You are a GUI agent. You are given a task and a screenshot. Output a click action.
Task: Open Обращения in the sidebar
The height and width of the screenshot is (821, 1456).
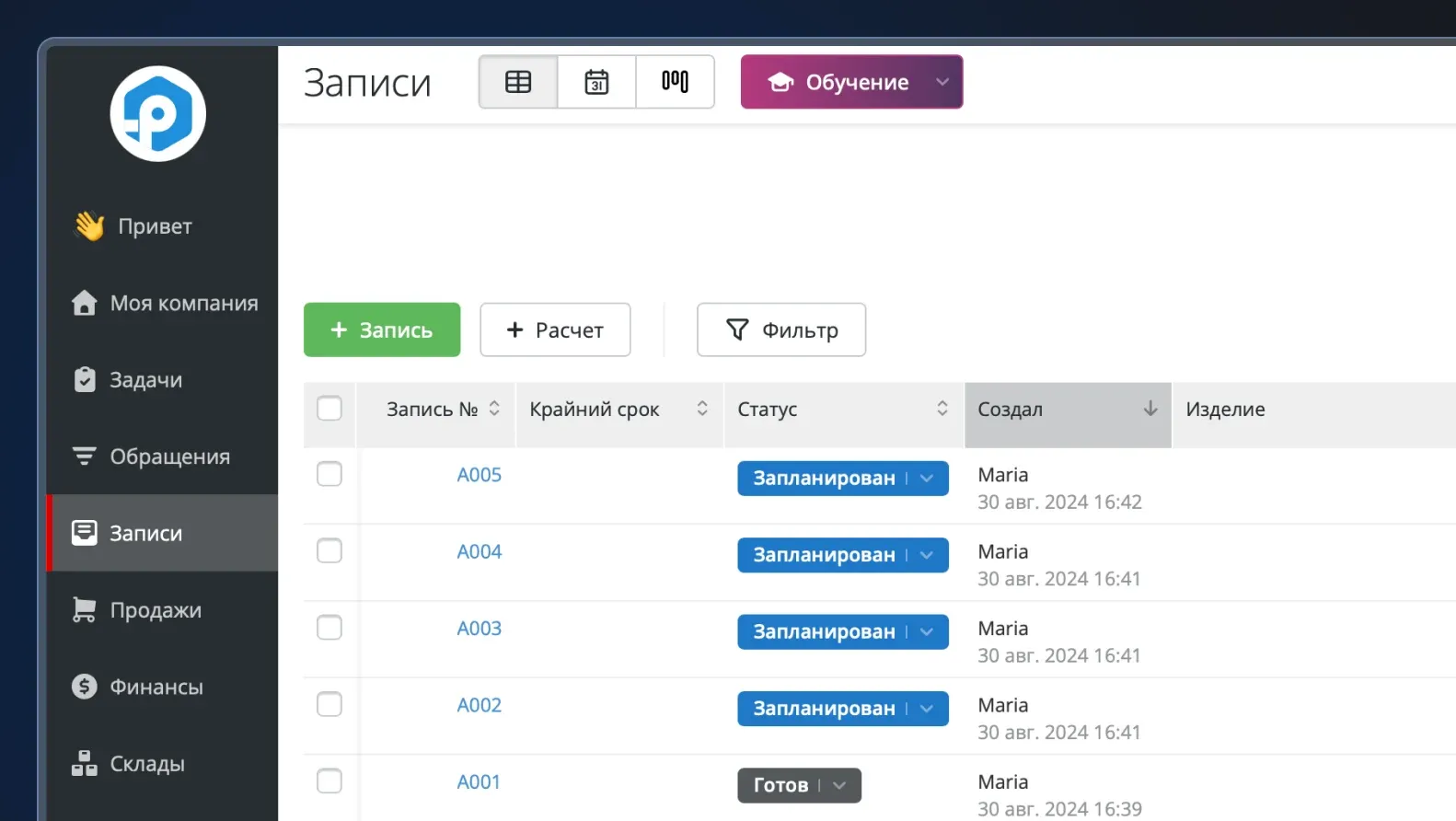tap(163, 456)
